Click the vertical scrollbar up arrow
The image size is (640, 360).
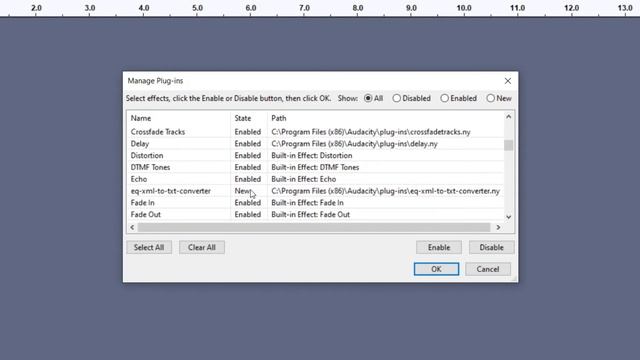tap(509, 117)
